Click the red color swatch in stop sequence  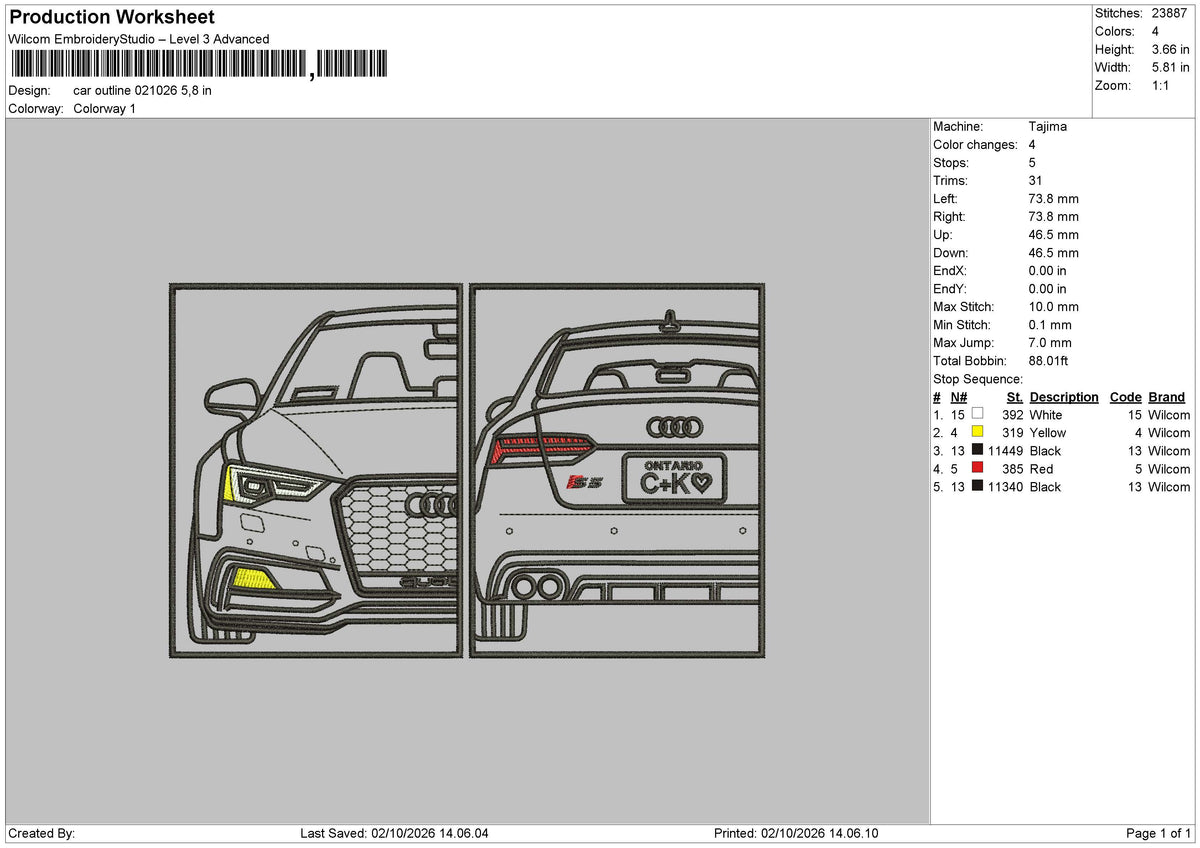click(977, 468)
